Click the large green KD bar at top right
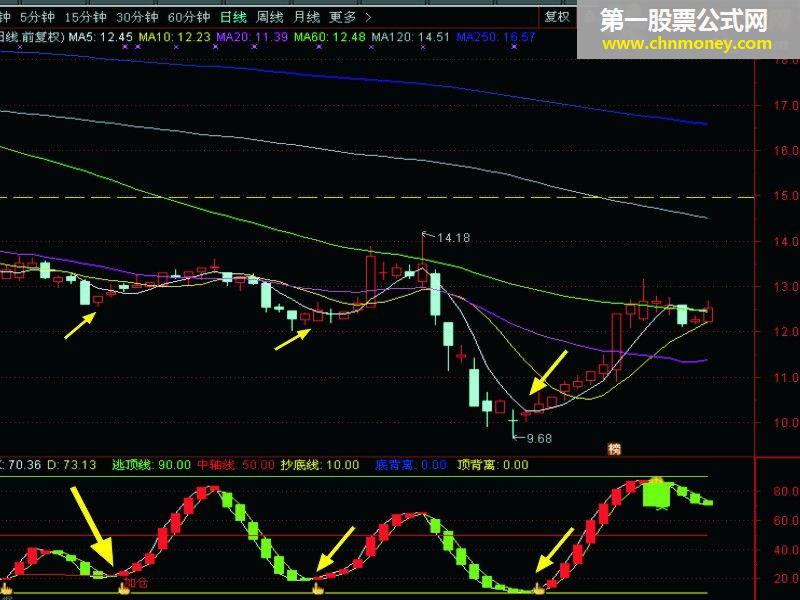The image size is (800, 600). coord(656,494)
